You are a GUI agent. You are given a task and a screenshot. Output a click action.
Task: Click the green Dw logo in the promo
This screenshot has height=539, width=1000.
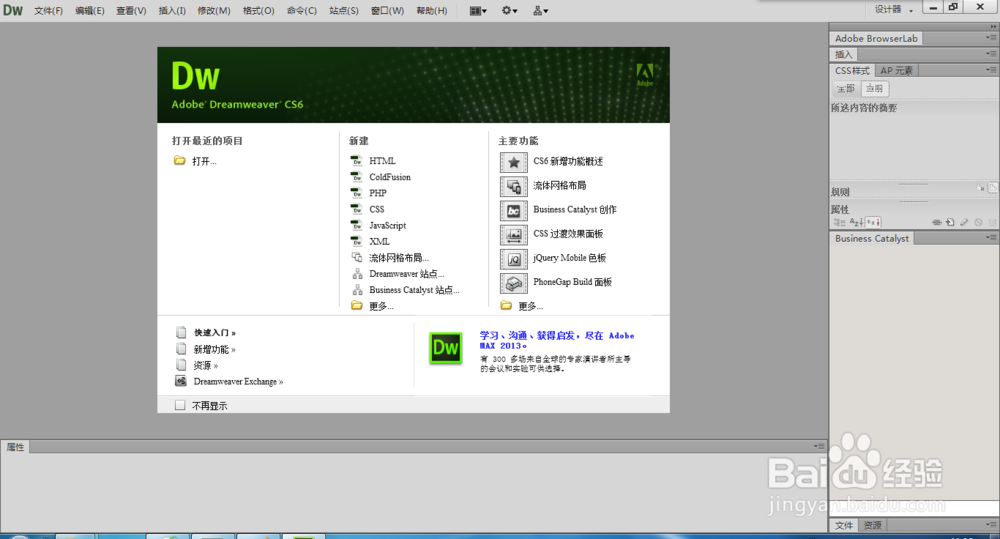(x=446, y=348)
